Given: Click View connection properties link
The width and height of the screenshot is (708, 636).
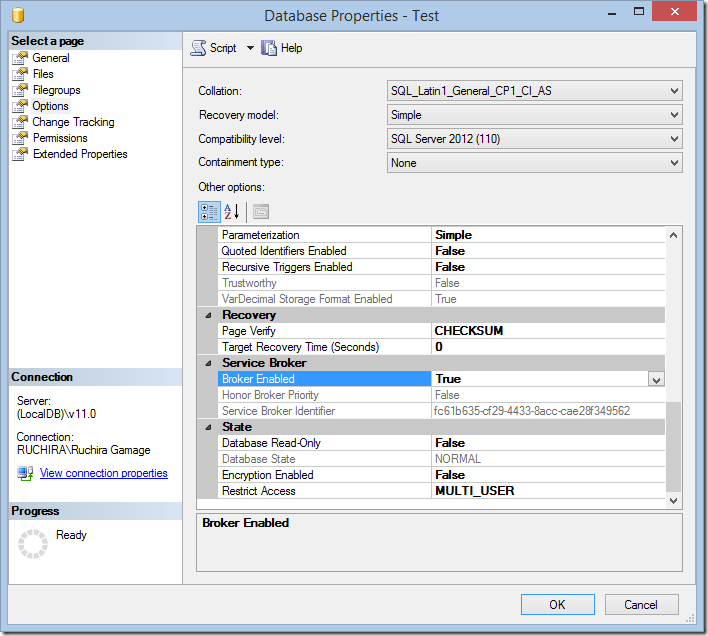Looking at the screenshot, I should coord(104,473).
